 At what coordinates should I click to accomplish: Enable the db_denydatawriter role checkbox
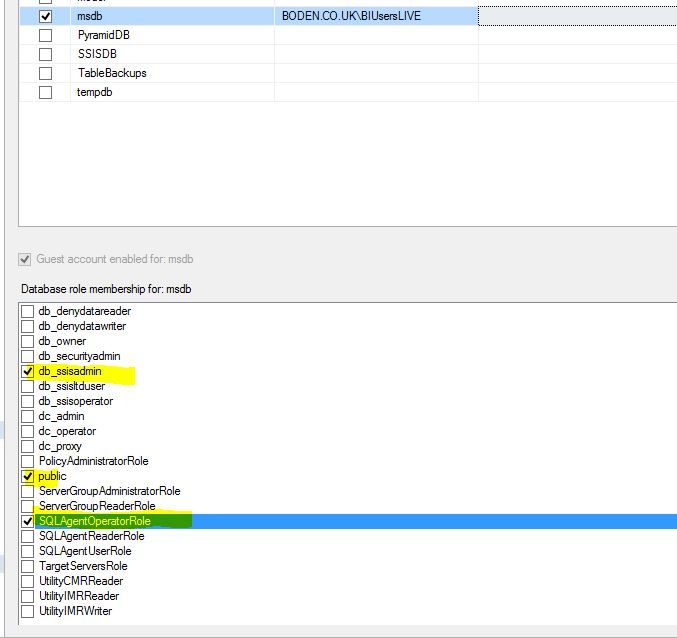click(x=28, y=326)
